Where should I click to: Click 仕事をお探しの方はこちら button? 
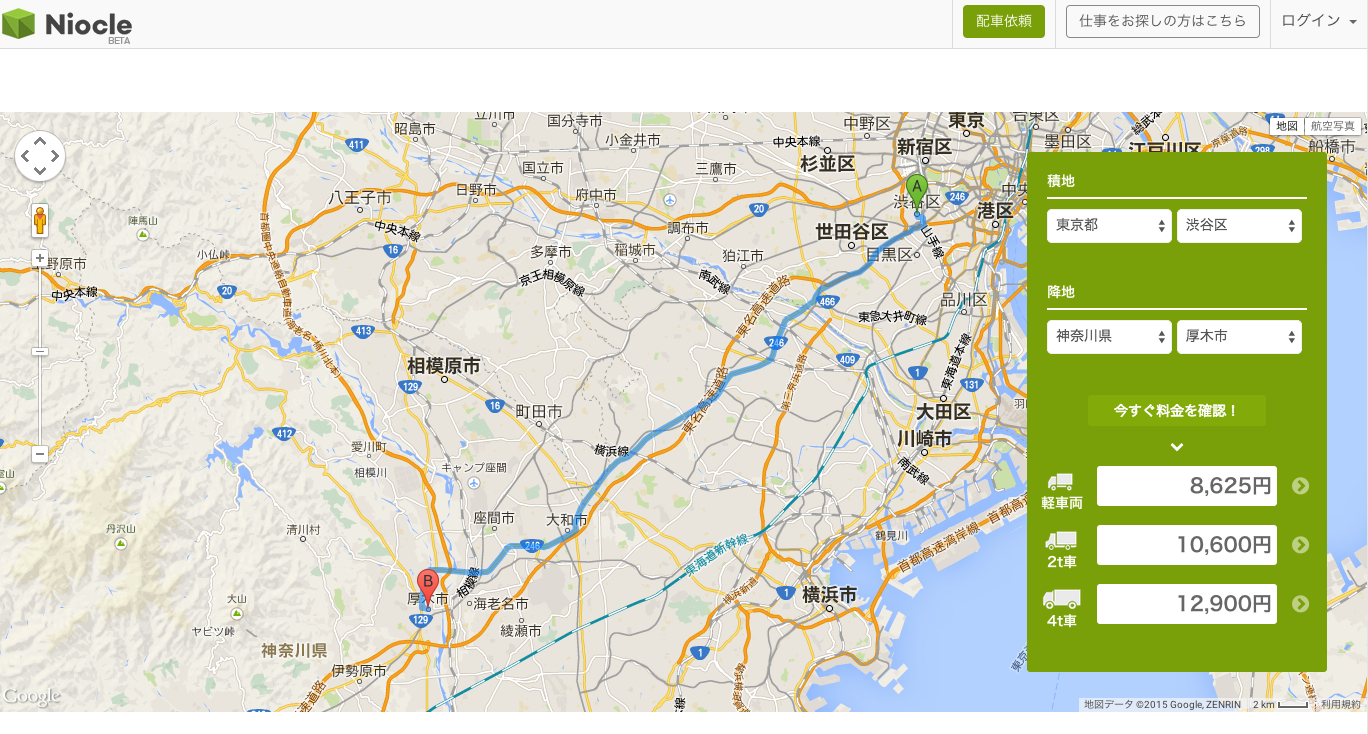1163,21
